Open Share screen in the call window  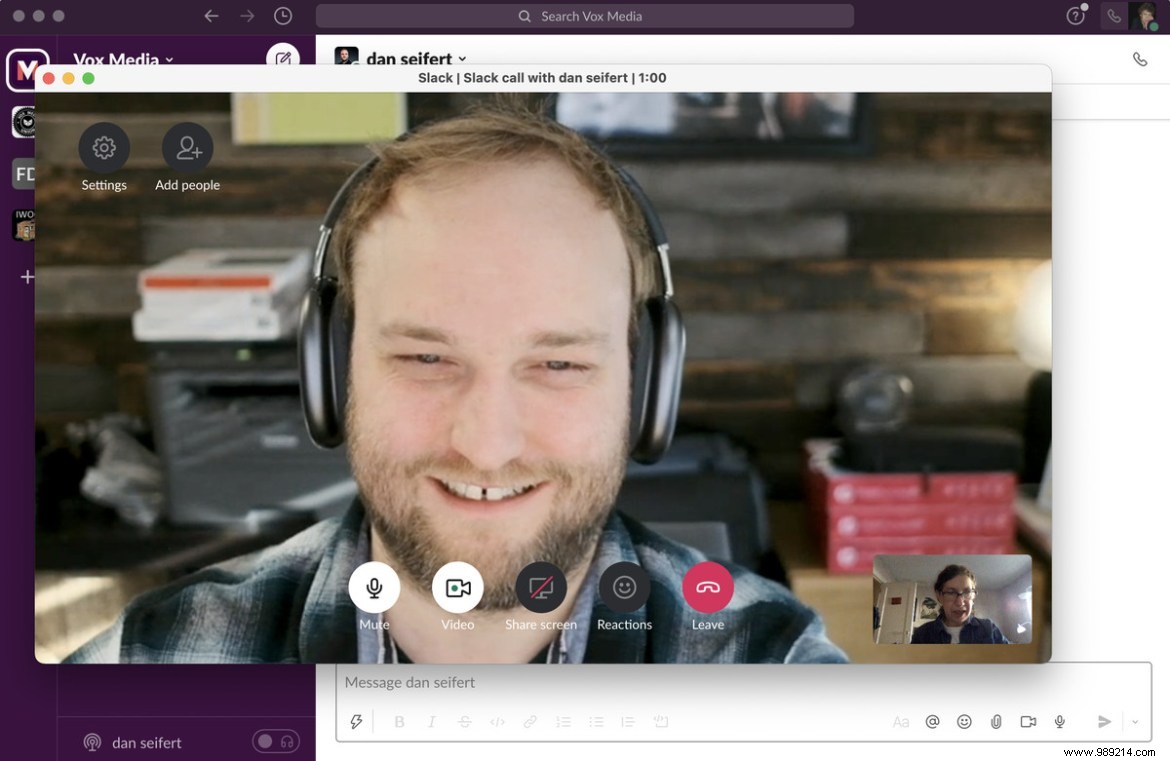[x=541, y=588]
